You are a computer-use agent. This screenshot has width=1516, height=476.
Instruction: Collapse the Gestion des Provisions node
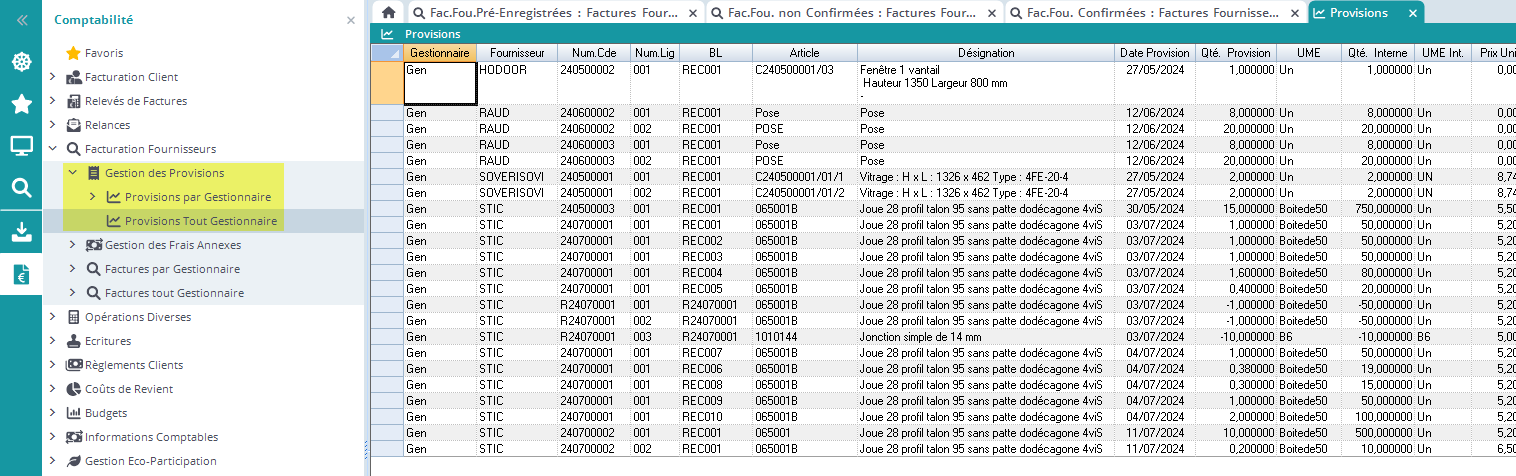73,173
